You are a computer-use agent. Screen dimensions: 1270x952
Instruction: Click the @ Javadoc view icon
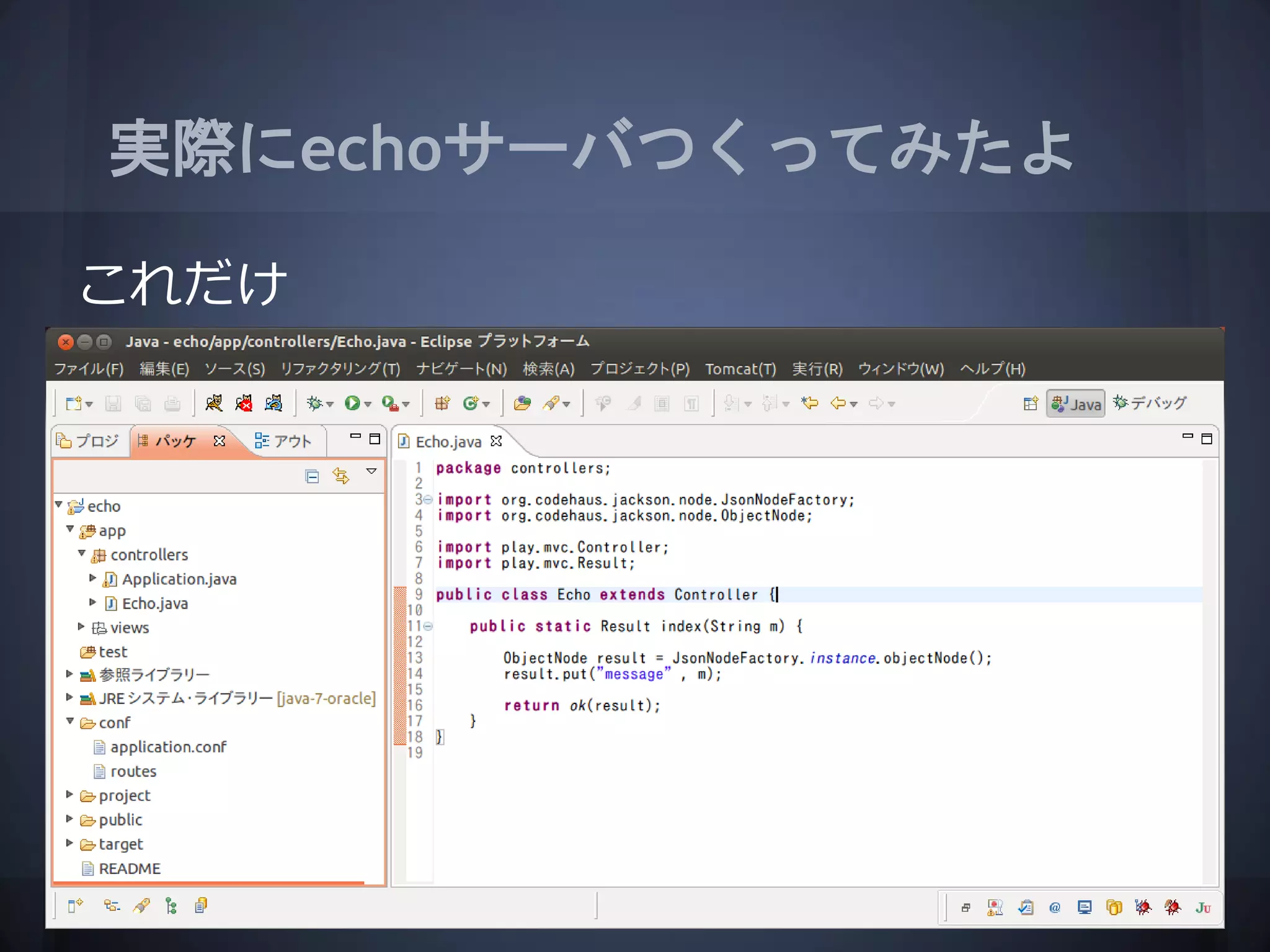tap(1055, 908)
